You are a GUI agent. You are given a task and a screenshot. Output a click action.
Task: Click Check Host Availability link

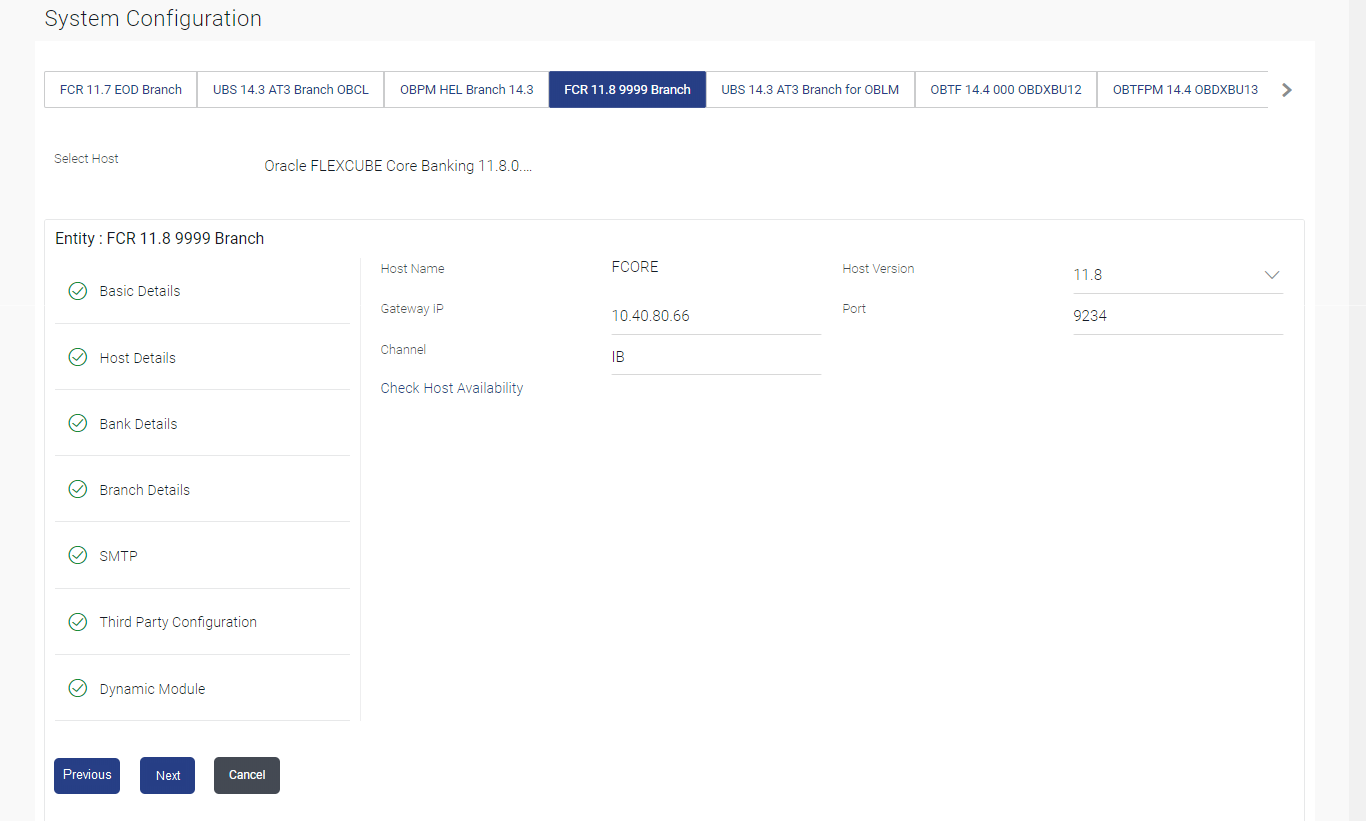tap(452, 388)
